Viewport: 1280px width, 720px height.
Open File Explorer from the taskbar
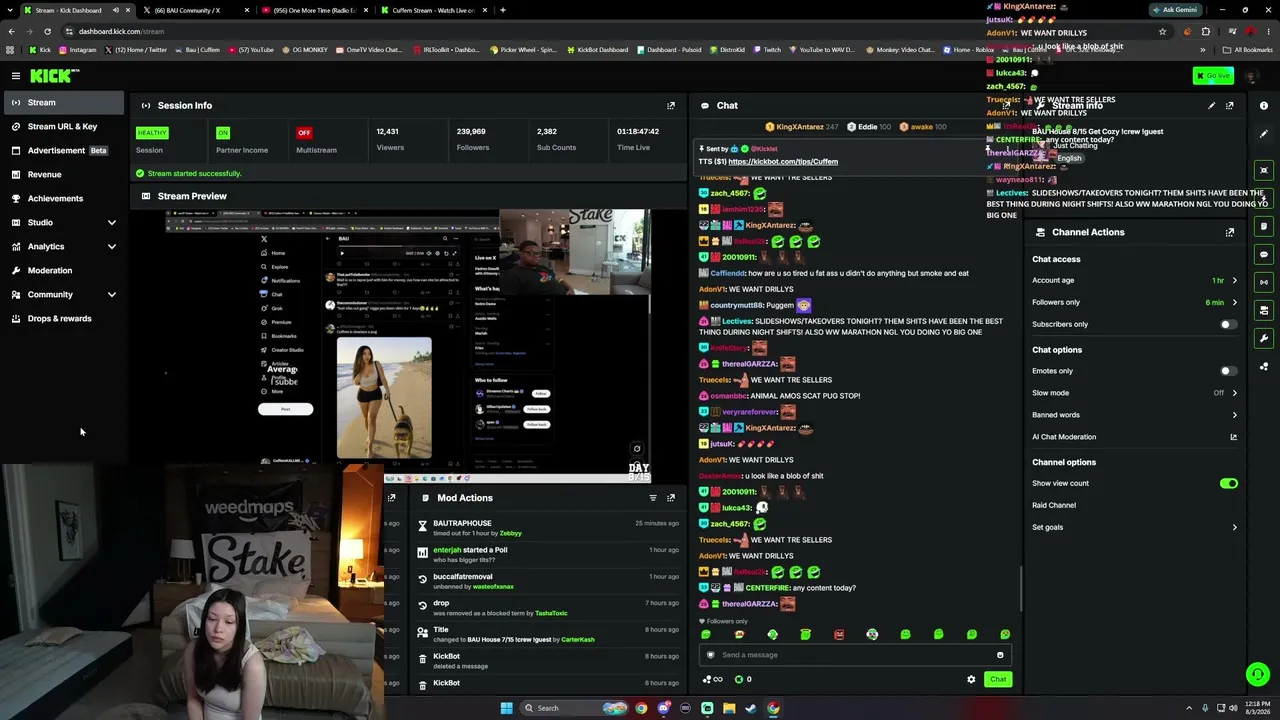coord(729,708)
